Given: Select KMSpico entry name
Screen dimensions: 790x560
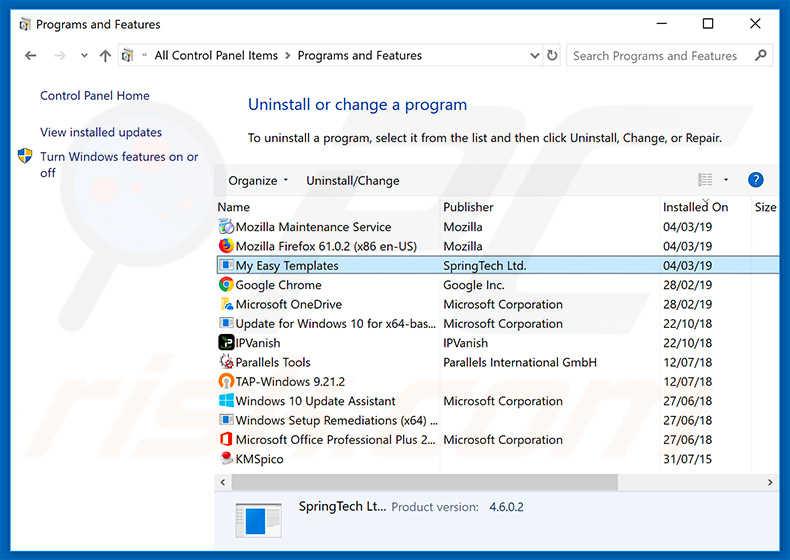Looking at the screenshot, I should pyautogui.click(x=259, y=459).
